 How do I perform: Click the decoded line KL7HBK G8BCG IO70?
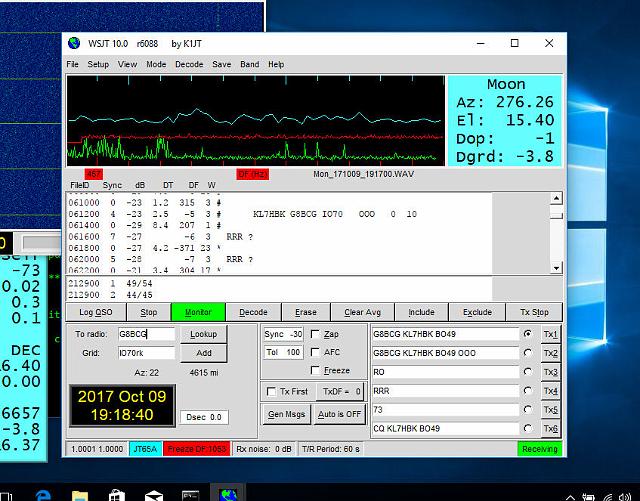(x=242, y=214)
